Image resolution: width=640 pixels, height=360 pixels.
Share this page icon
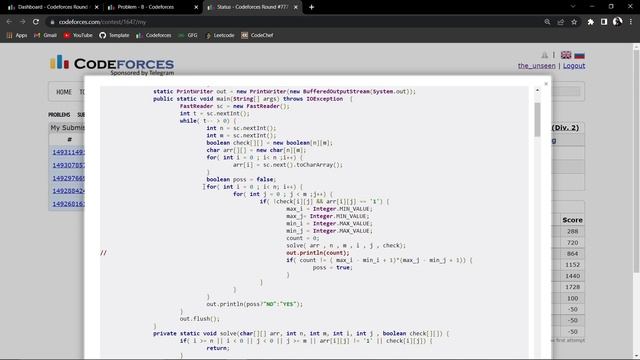(x=561, y=22)
